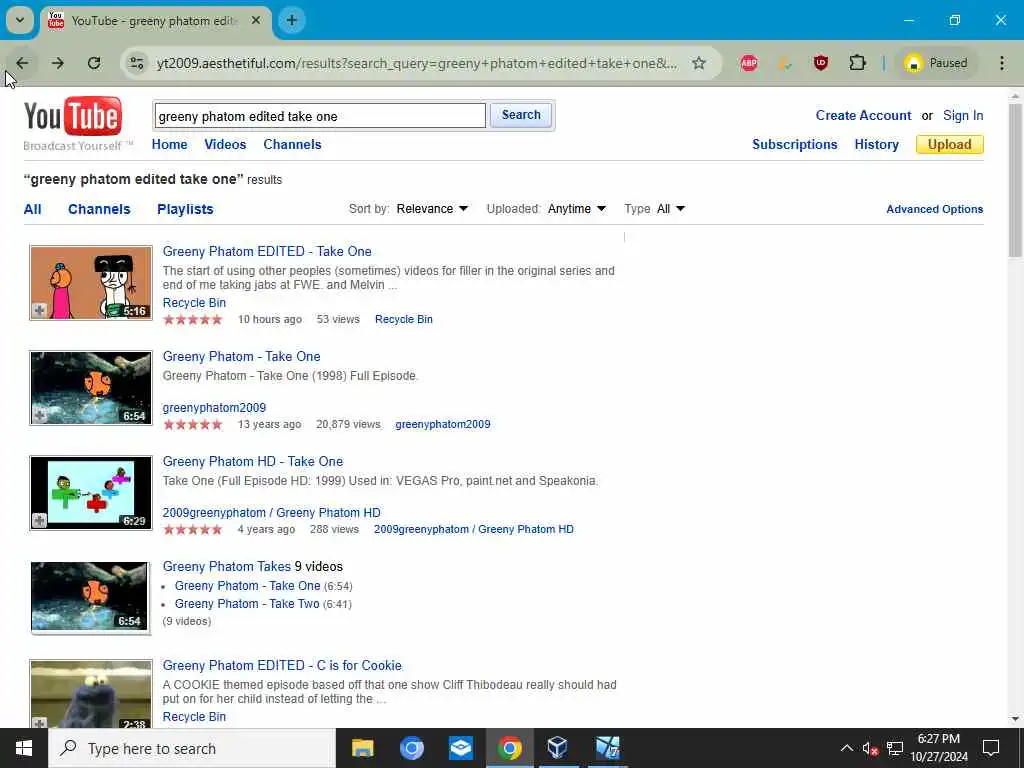Select the All results tab
This screenshot has height=768, width=1024.
point(33,209)
